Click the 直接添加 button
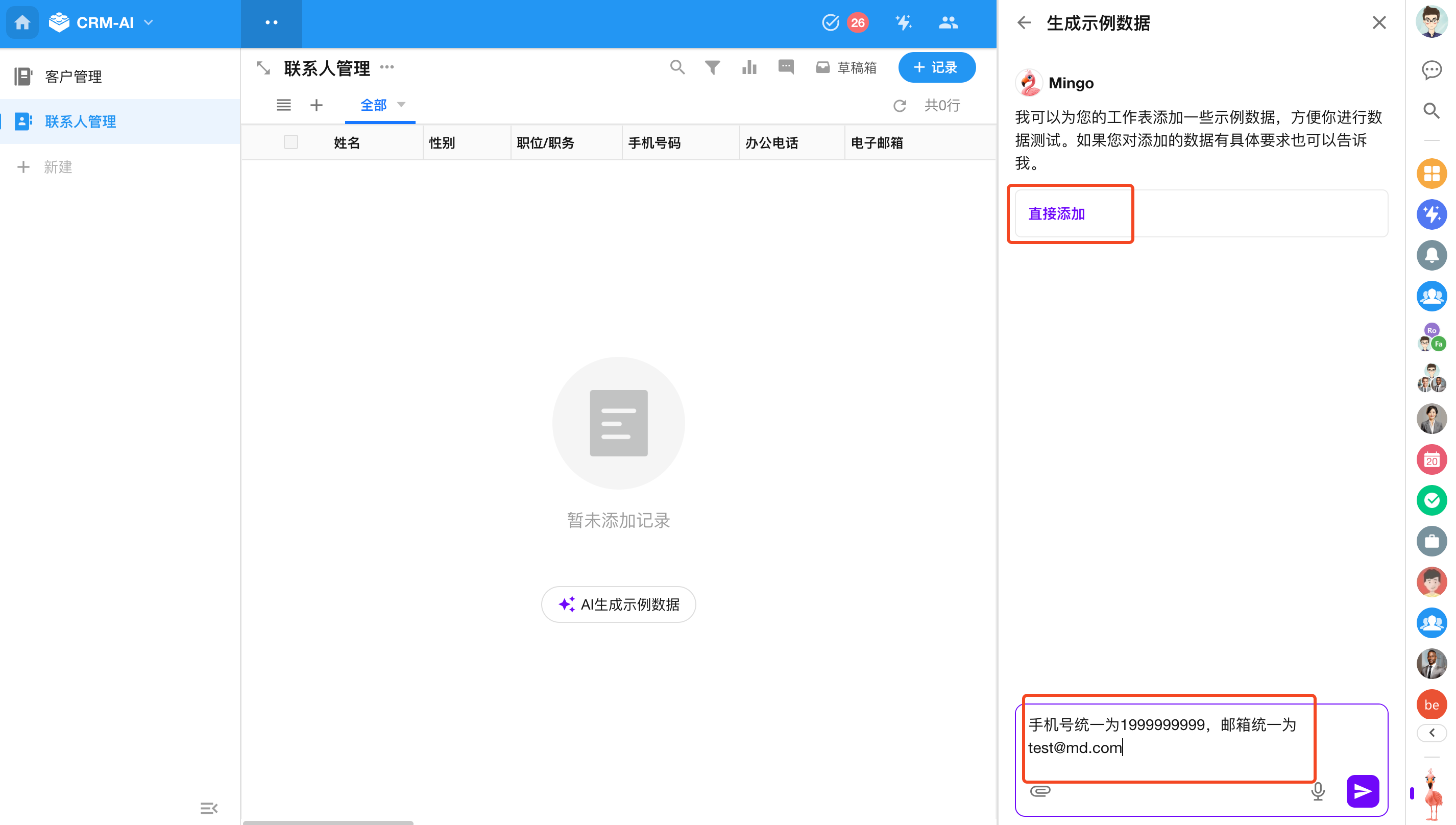This screenshot has height=825, width=1456. 1056,213
